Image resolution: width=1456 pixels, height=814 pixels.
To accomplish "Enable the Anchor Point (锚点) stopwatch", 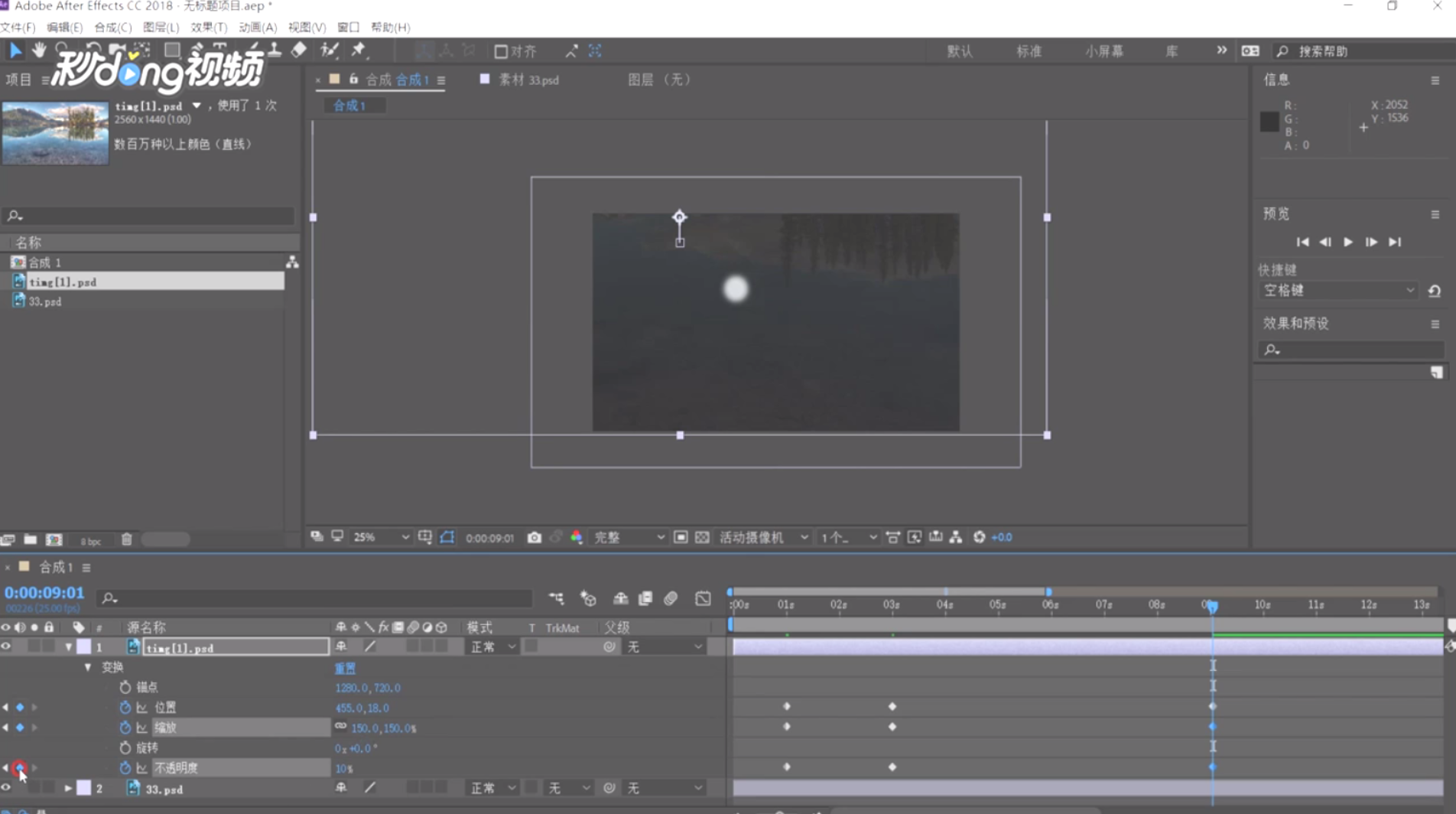I will coord(125,688).
